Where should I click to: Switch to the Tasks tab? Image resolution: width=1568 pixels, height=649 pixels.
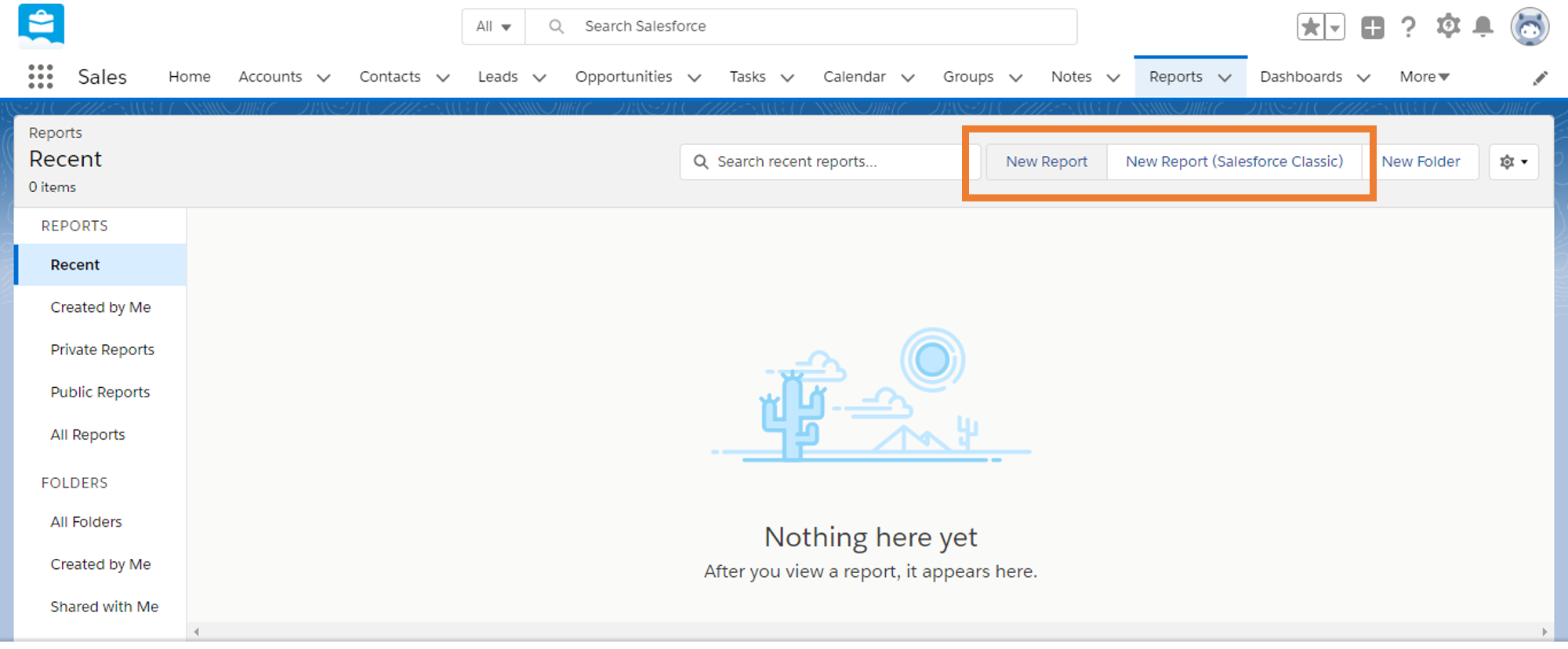(747, 77)
